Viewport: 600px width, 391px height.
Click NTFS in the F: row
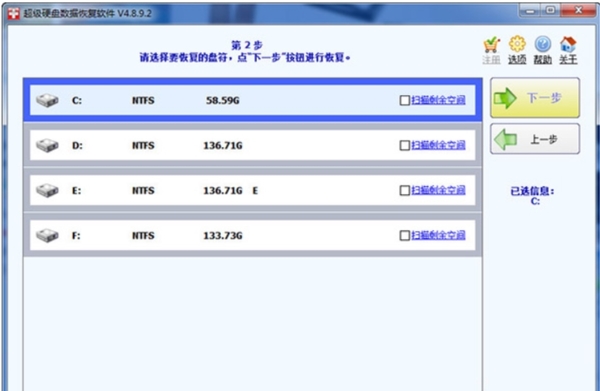tap(143, 236)
